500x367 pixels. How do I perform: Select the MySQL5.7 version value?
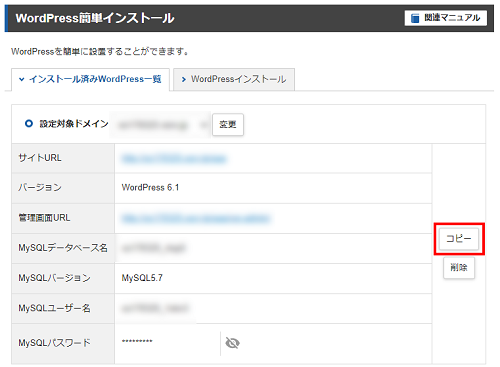pos(142,278)
